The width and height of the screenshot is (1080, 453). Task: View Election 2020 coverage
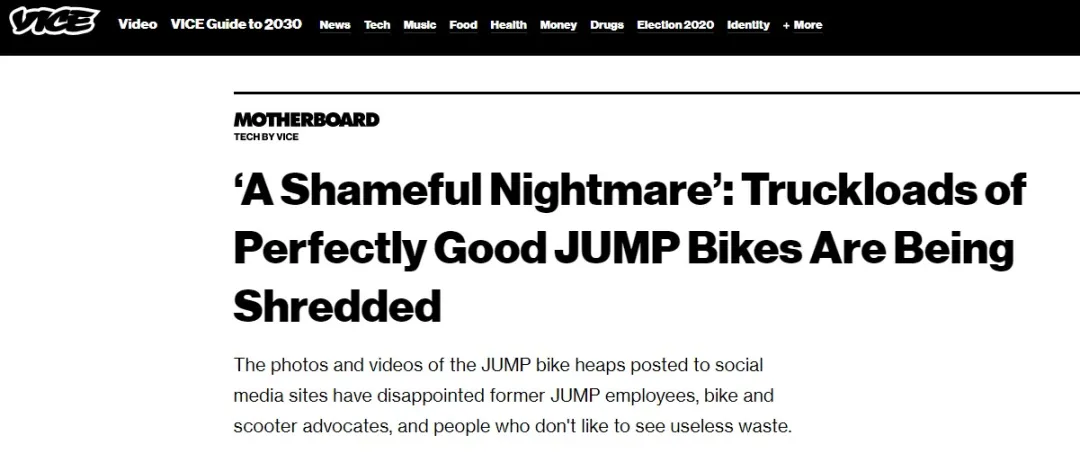[x=675, y=25]
